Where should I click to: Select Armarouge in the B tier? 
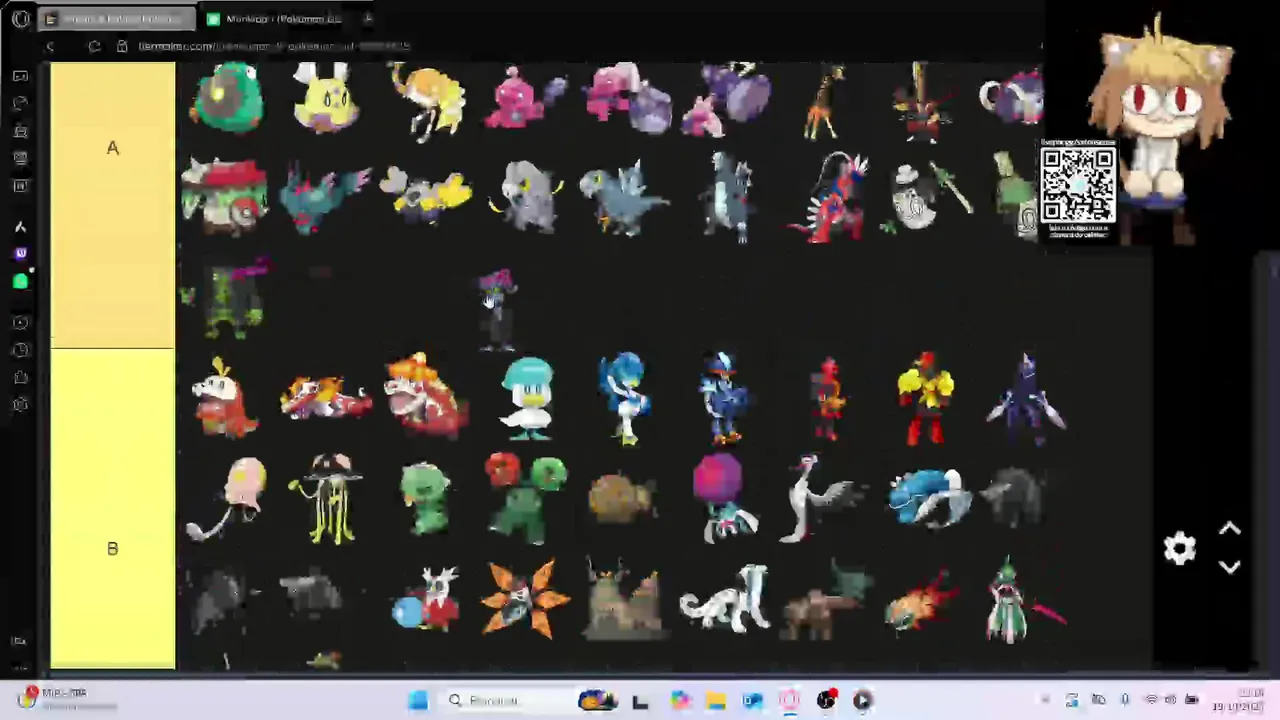click(925, 398)
